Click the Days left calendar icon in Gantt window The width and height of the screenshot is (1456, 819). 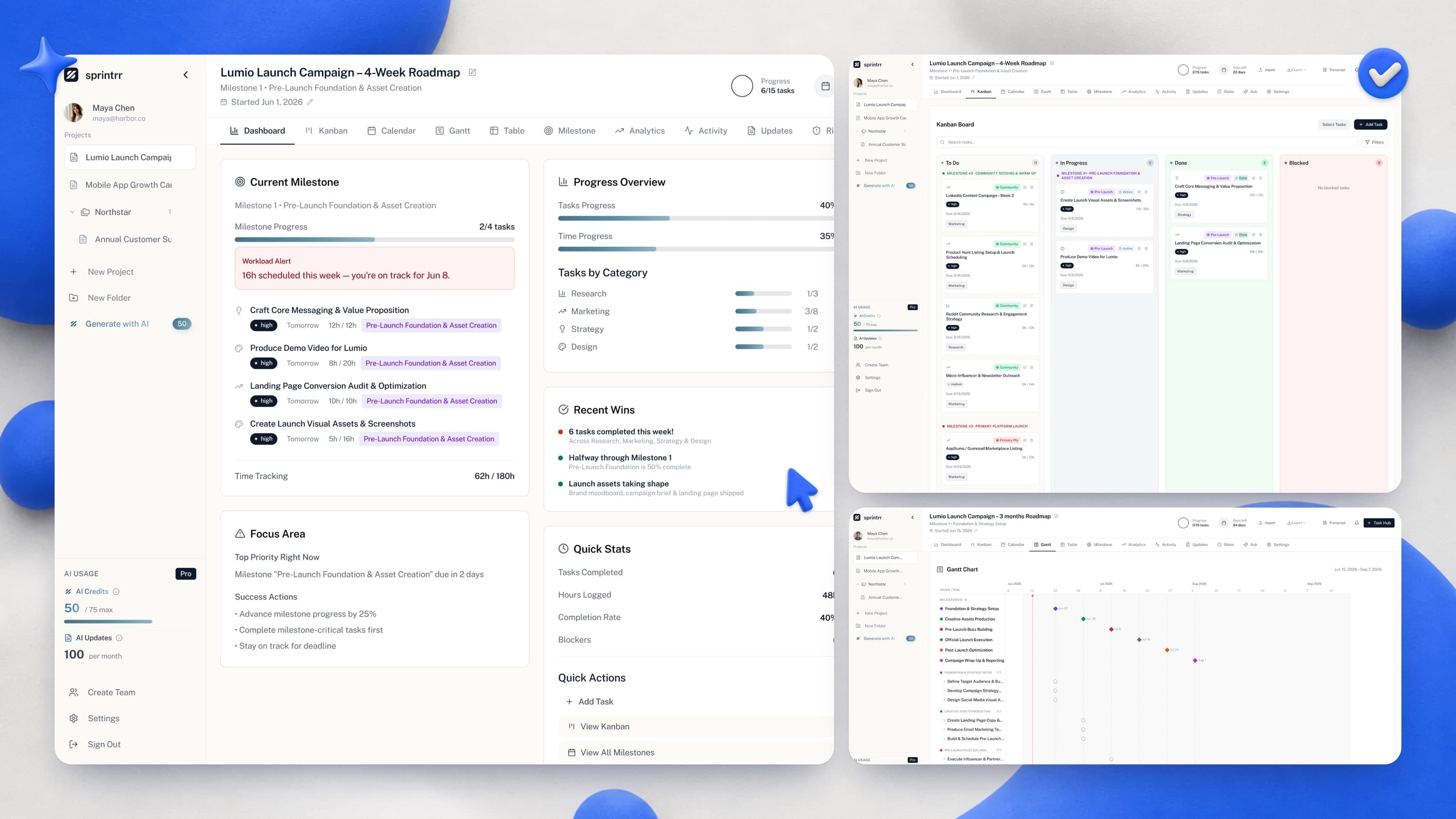coord(1223,523)
